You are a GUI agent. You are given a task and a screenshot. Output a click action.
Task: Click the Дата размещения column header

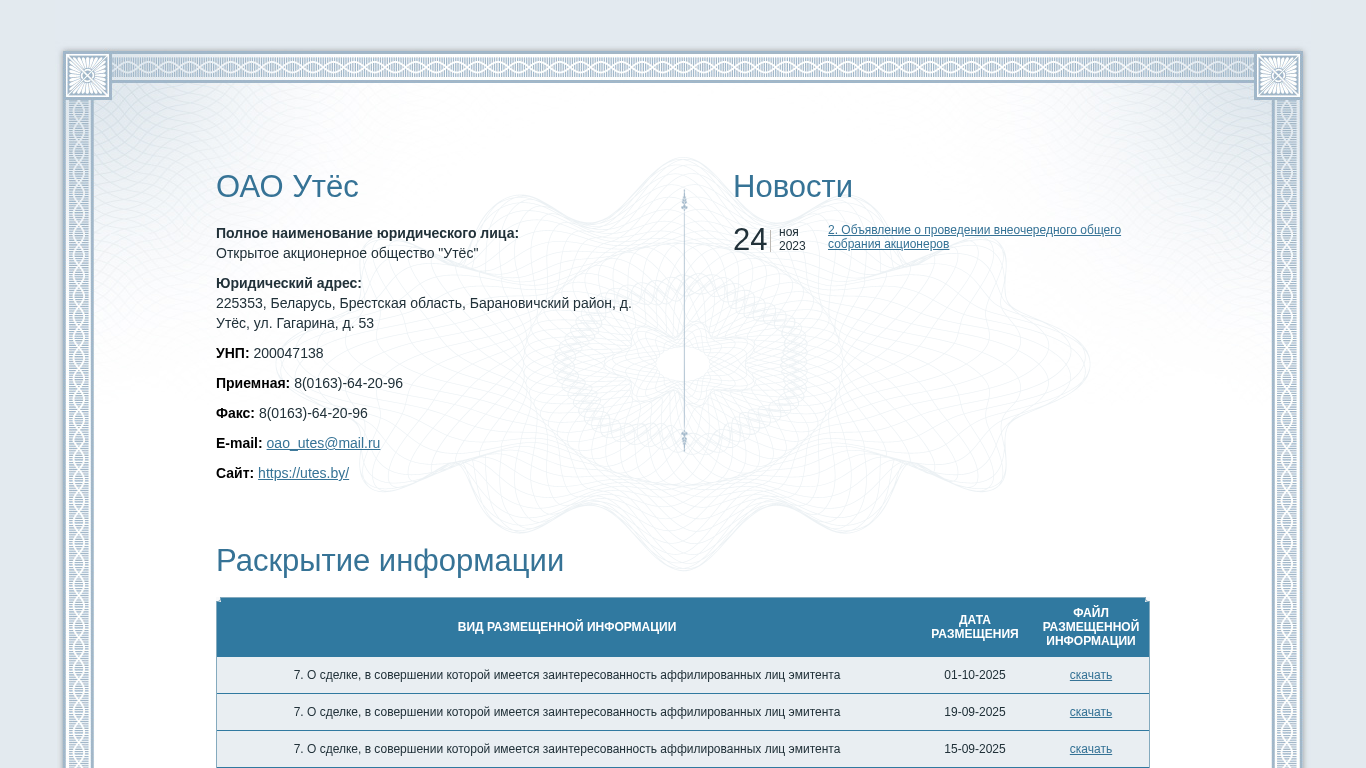pos(974,627)
